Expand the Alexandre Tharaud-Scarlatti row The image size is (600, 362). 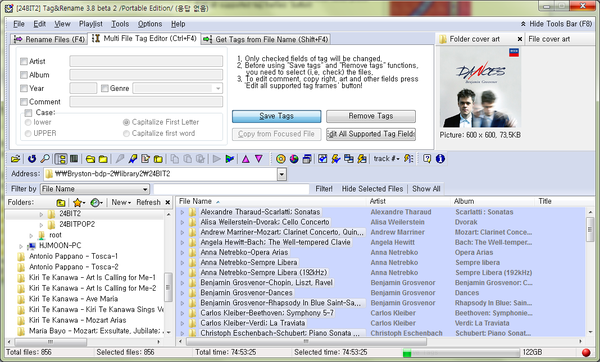click(x=183, y=212)
